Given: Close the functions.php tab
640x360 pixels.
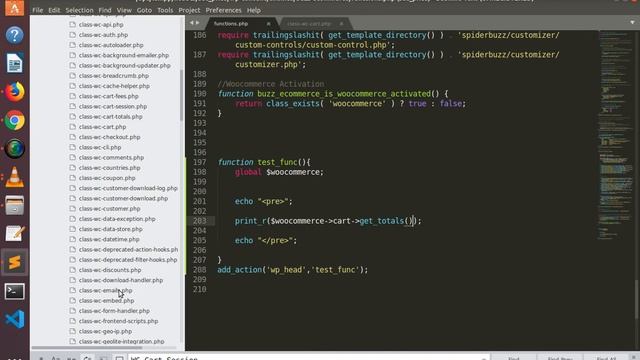Looking at the screenshot, I should [268, 24].
